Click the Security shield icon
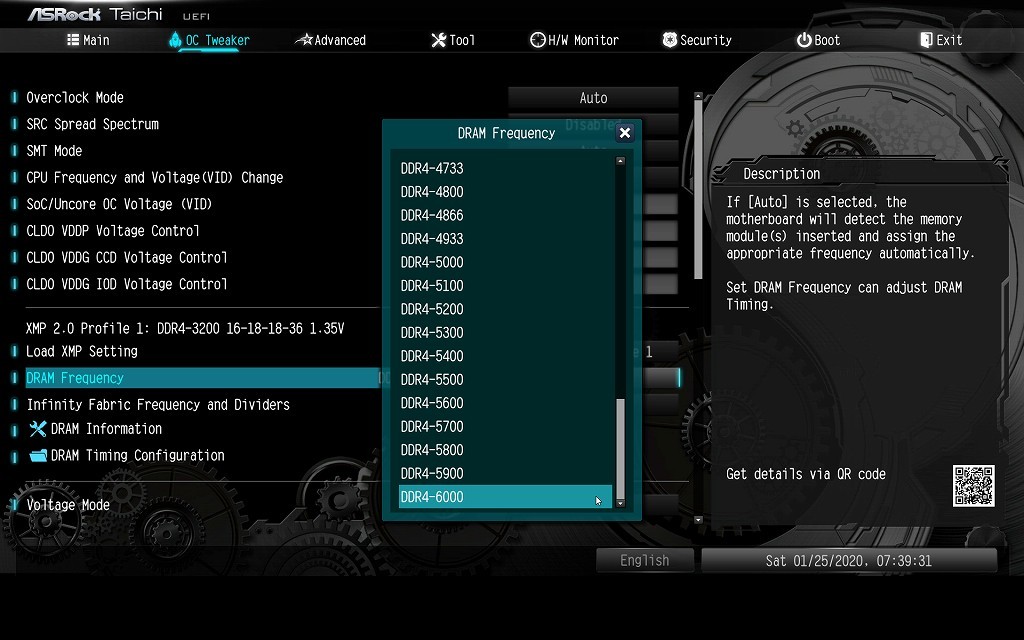1024x640 pixels. [669, 40]
